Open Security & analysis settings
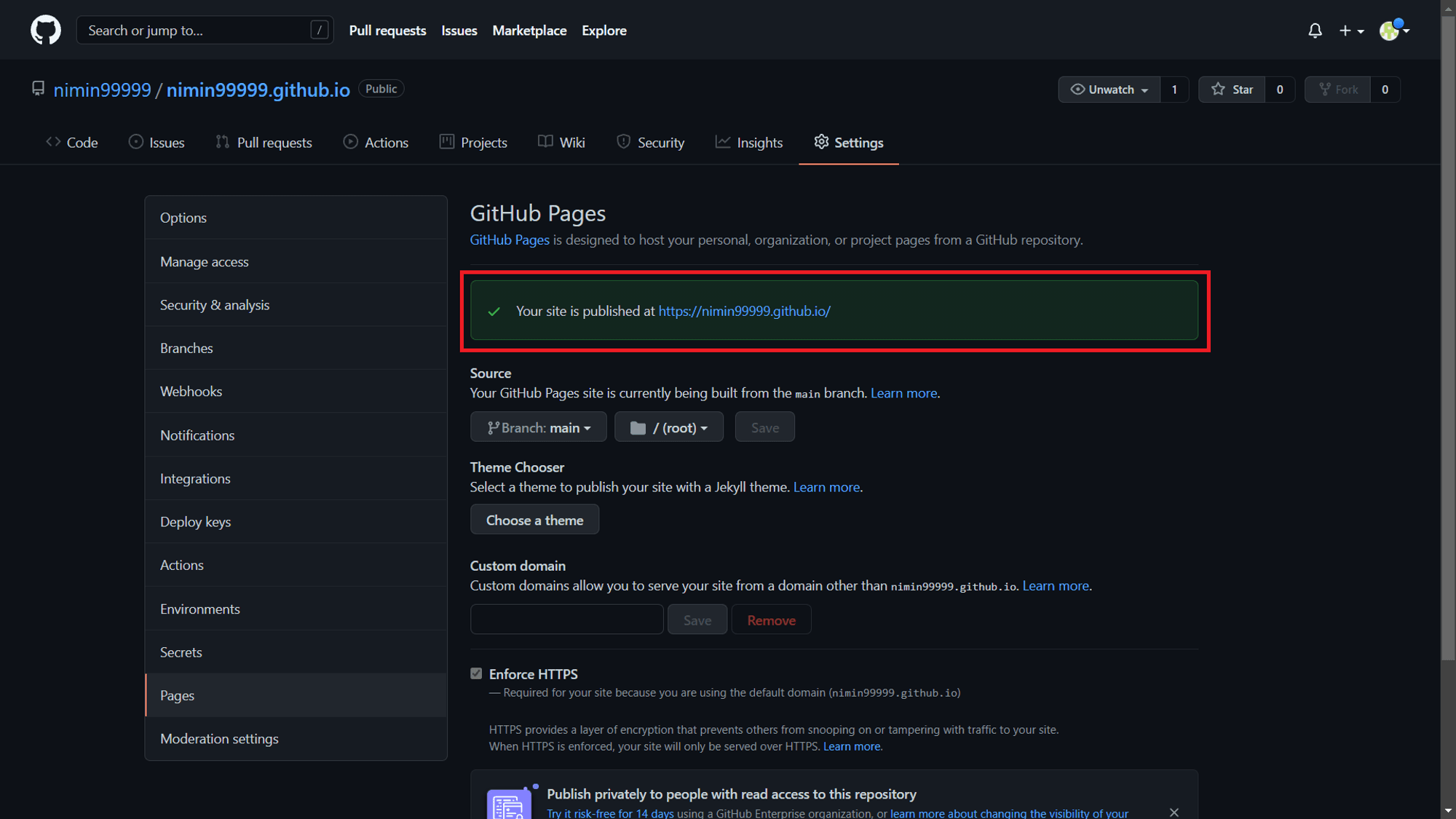Viewport: 1456px width, 819px height. click(x=296, y=305)
